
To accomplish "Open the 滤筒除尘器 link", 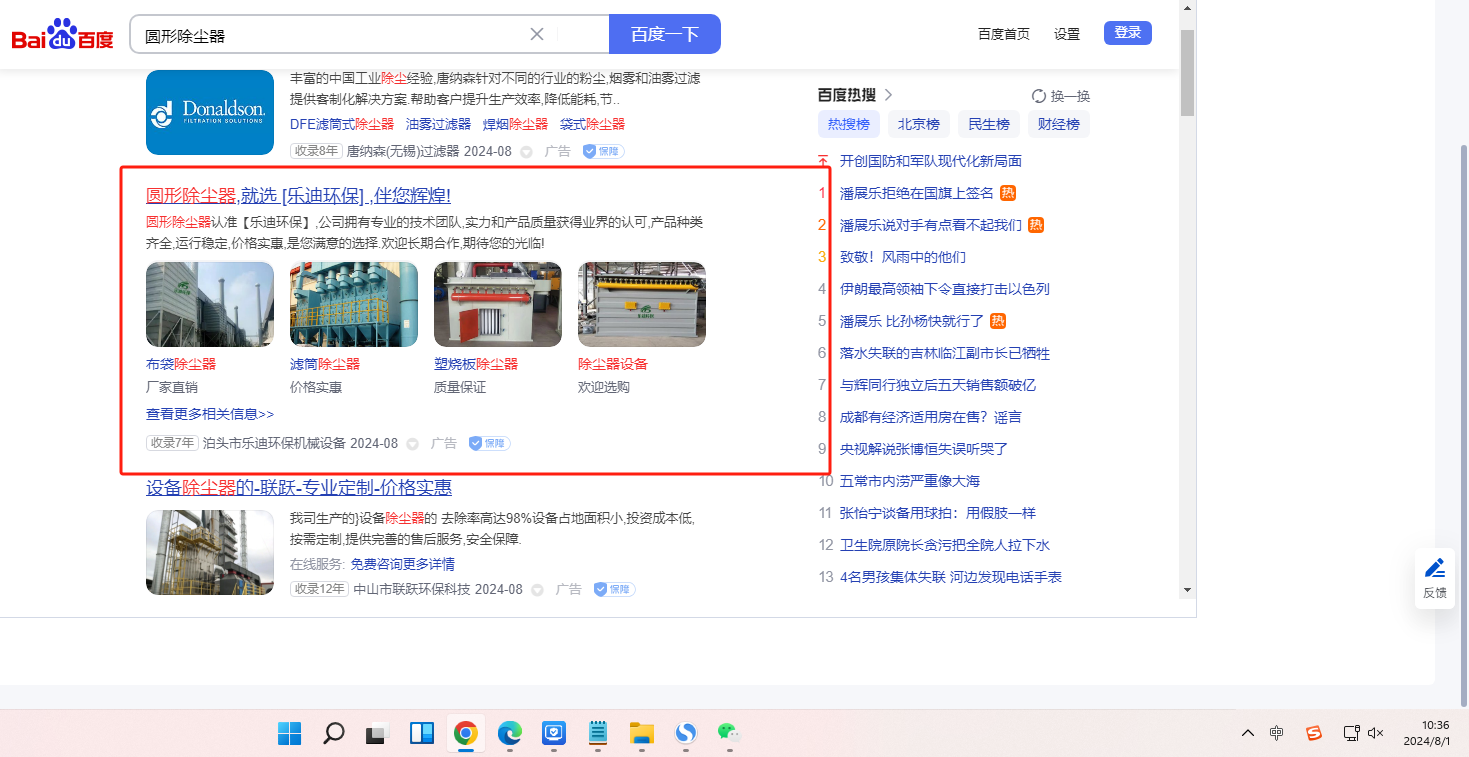I will pos(325,364).
